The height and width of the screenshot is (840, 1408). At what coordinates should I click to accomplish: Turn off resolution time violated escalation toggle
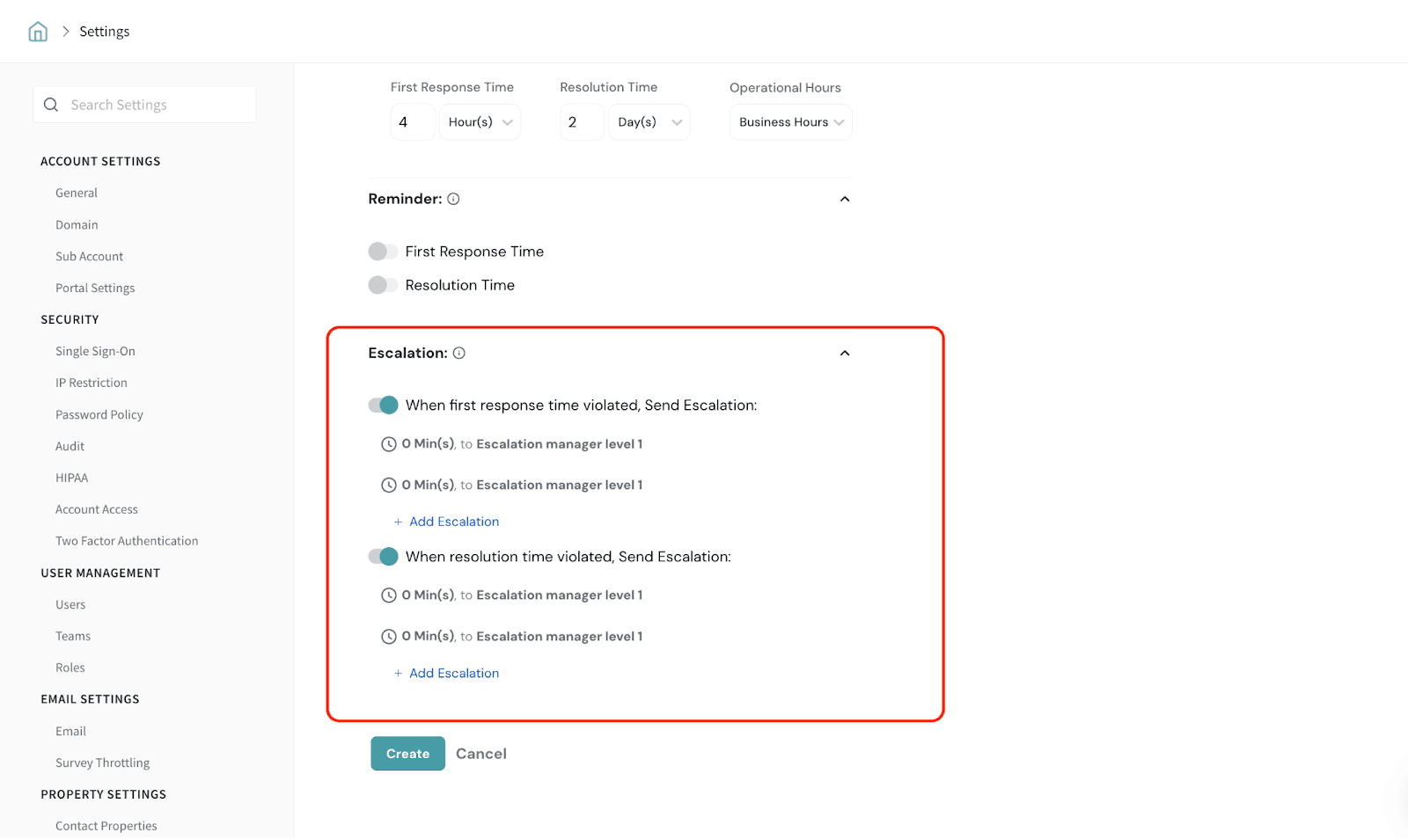coord(383,557)
